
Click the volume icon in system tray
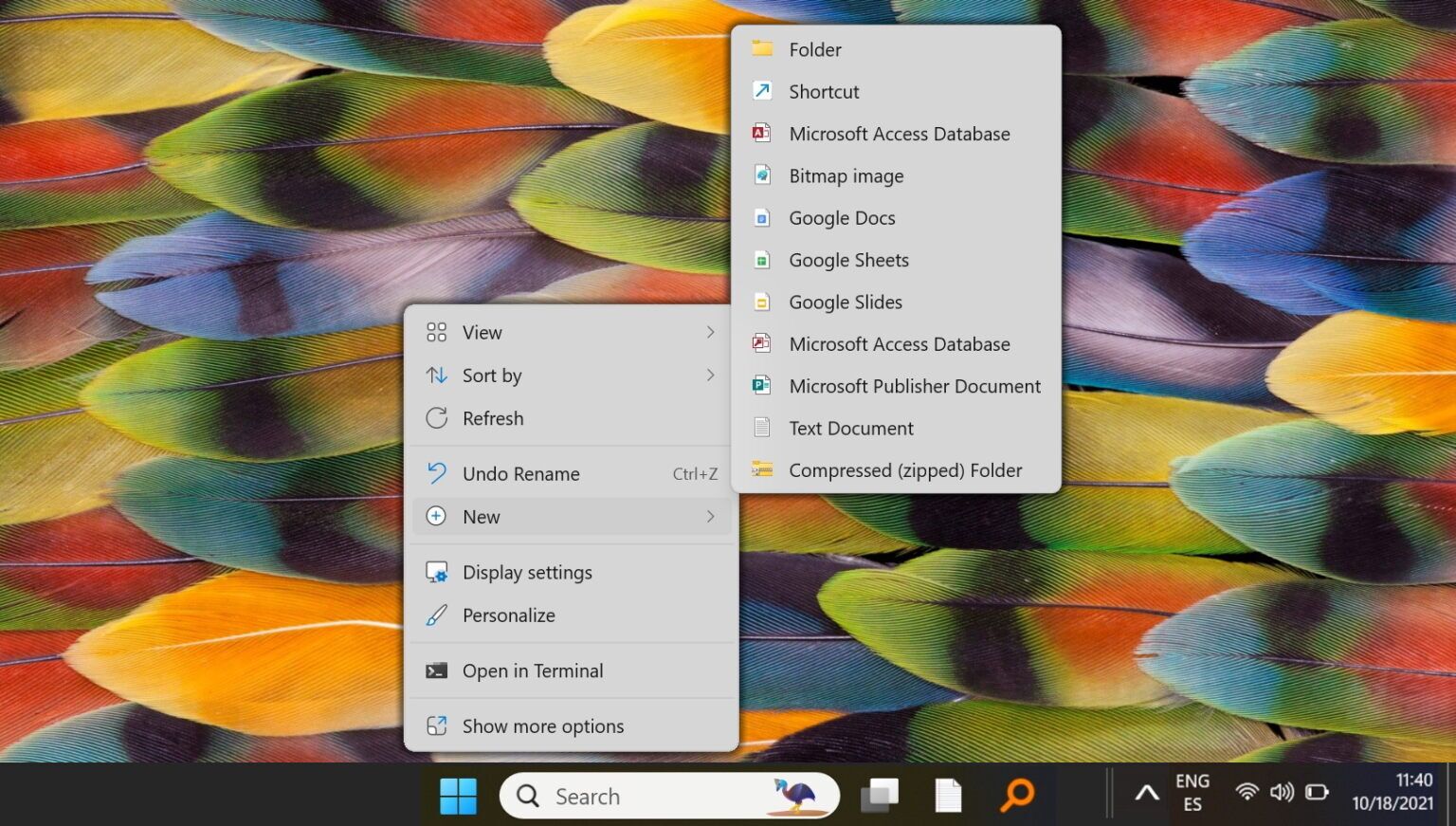pos(1282,794)
